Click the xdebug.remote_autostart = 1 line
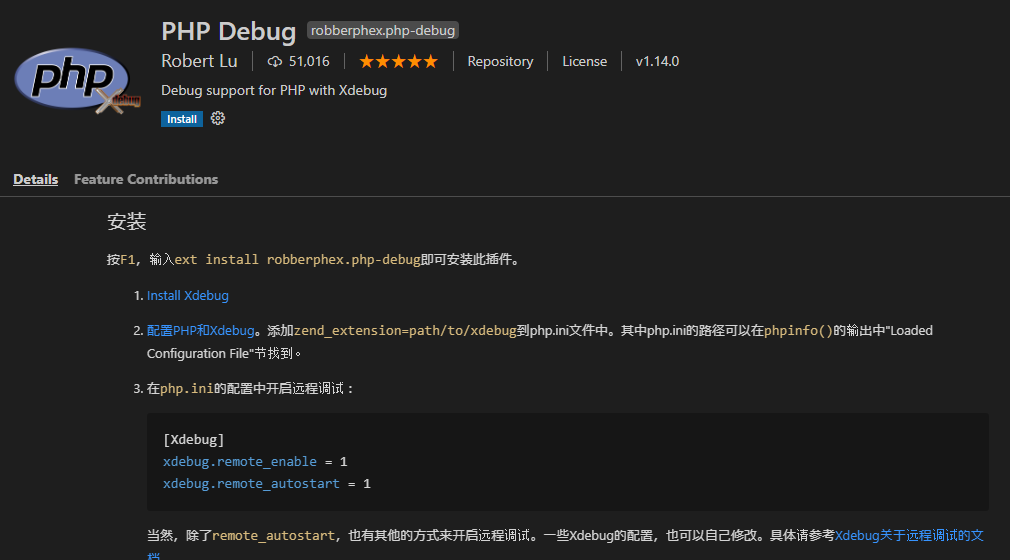Viewport: 1010px width, 560px height. [267, 483]
